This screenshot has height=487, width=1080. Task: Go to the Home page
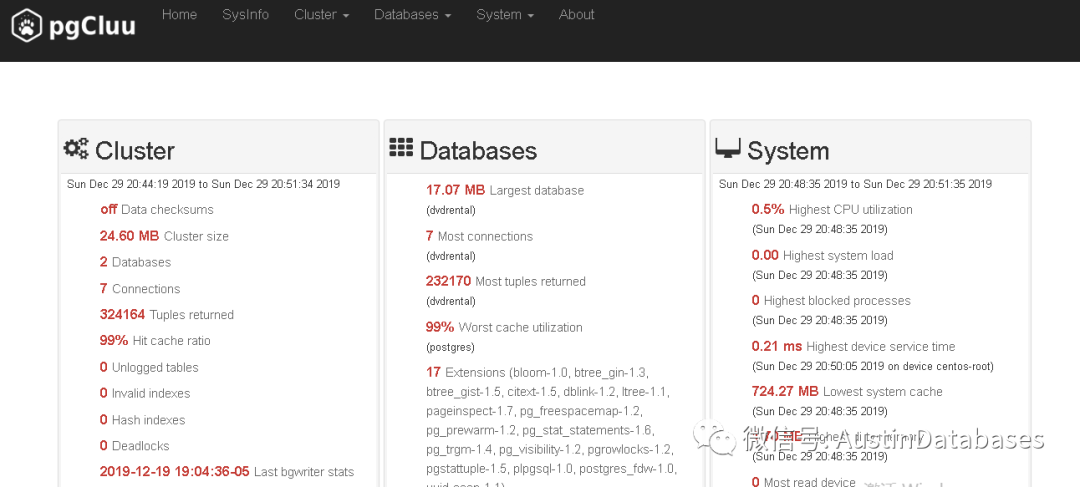tap(179, 15)
